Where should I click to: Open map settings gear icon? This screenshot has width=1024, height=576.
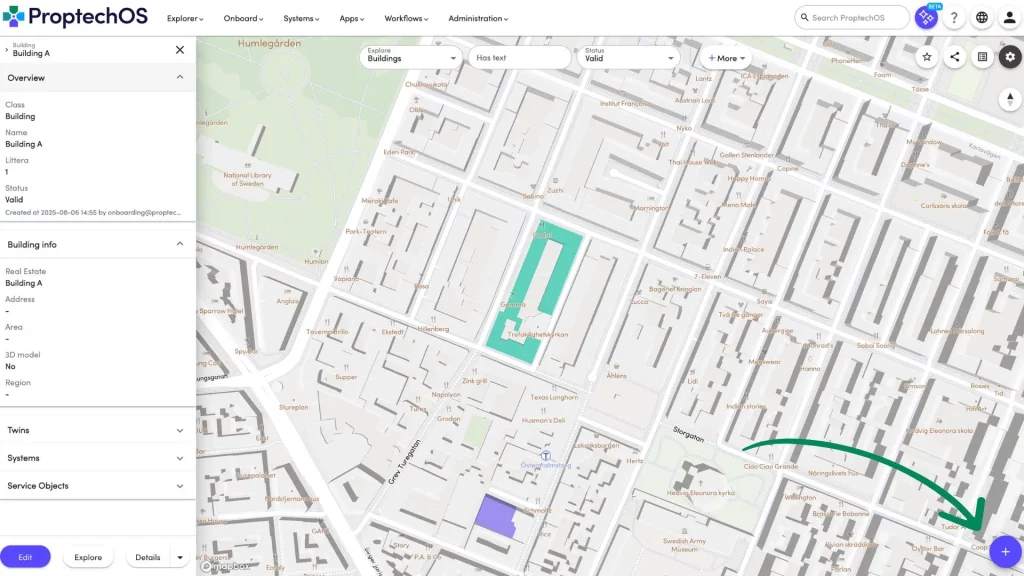coord(1010,57)
